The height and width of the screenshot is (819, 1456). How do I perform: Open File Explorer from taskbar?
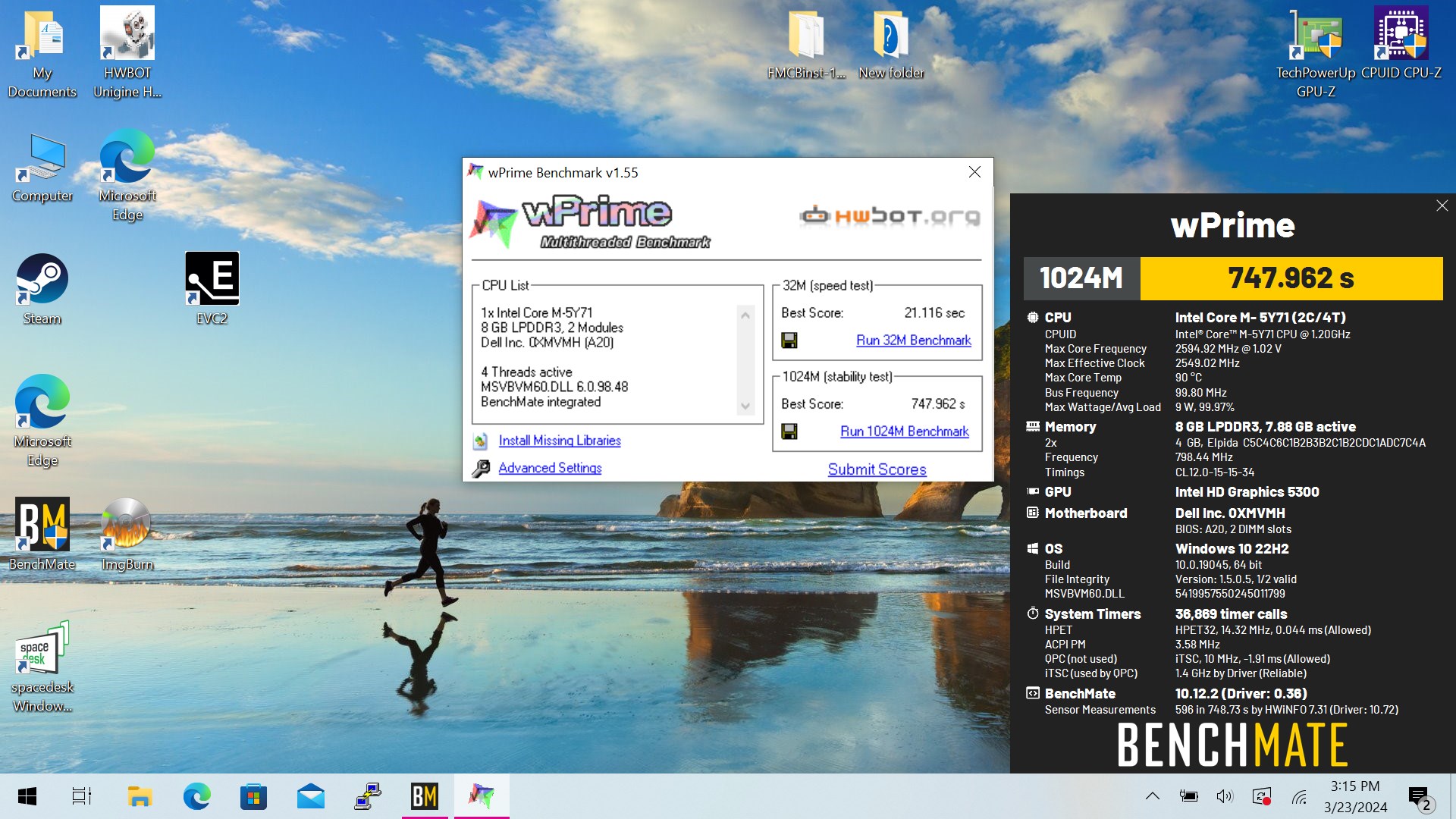pos(140,796)
